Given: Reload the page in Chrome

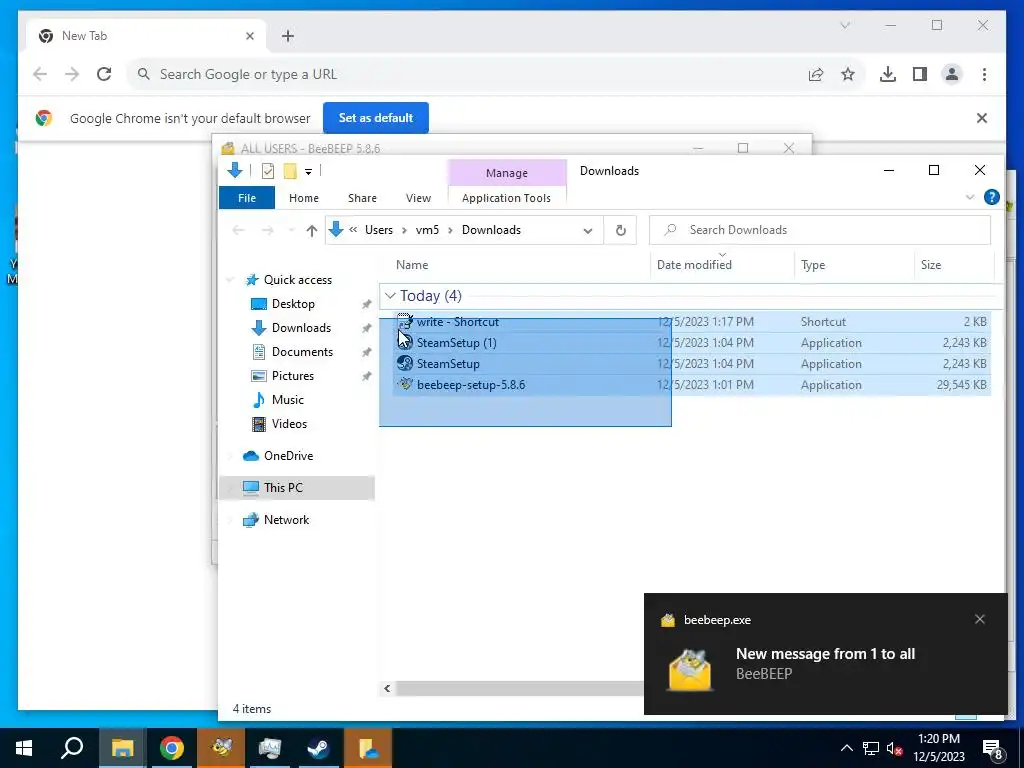Looking at the screenshot, I should coord(104,74).
